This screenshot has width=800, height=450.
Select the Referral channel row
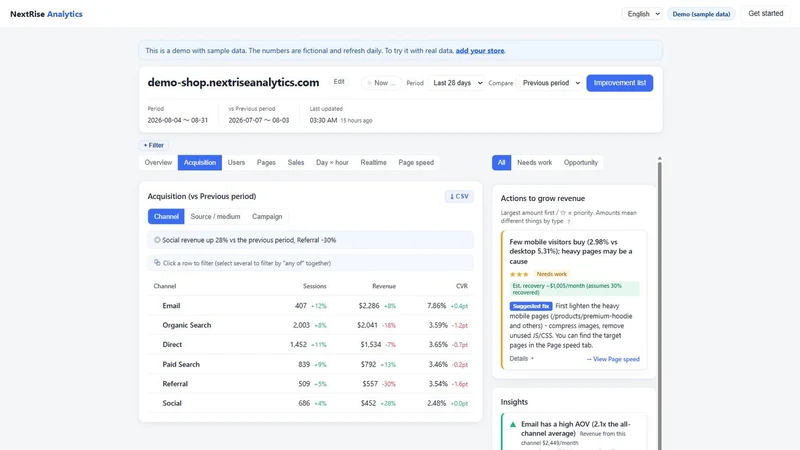tap(311, 384)
